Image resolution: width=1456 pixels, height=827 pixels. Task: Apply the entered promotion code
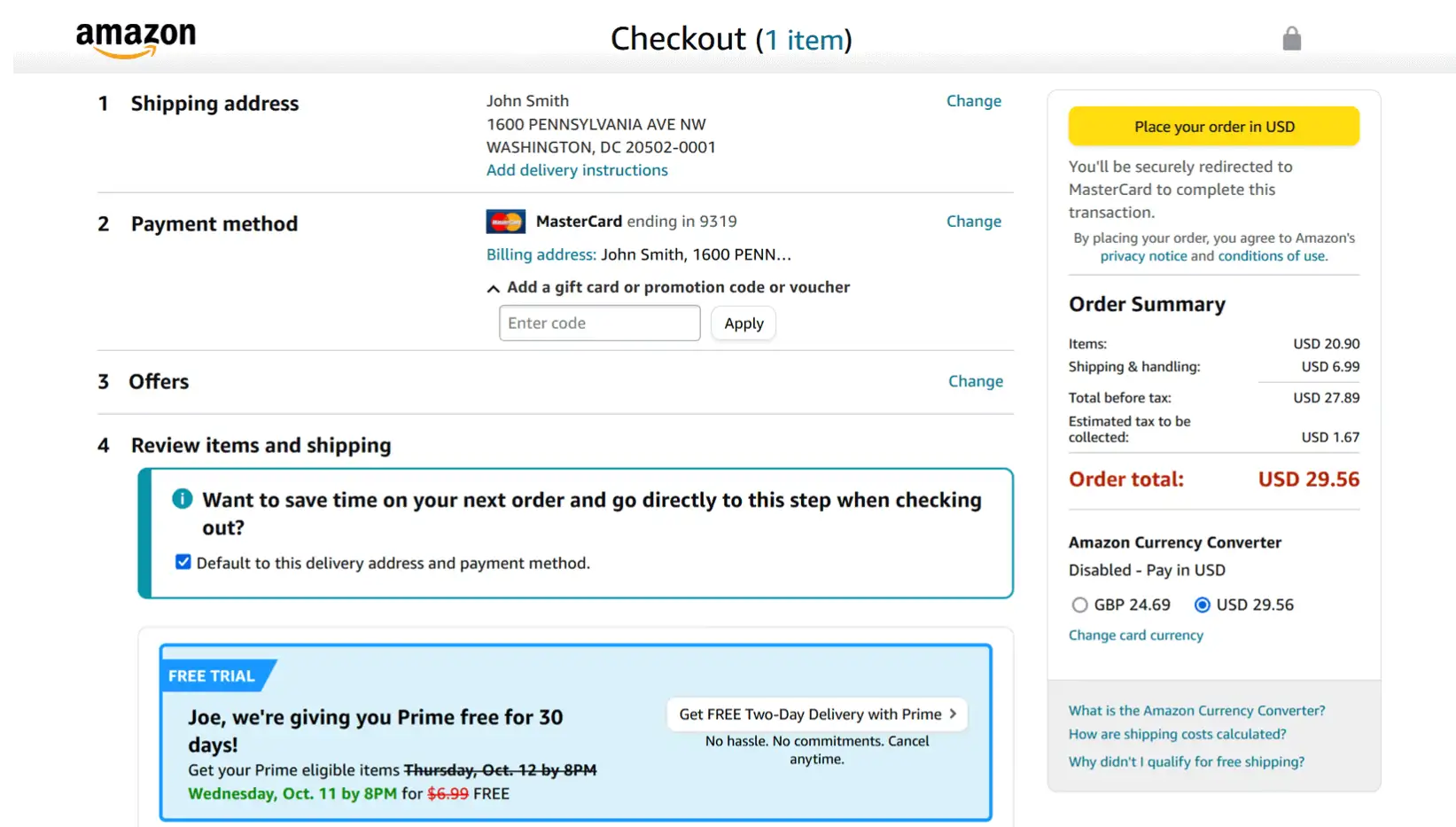point(744,324)
